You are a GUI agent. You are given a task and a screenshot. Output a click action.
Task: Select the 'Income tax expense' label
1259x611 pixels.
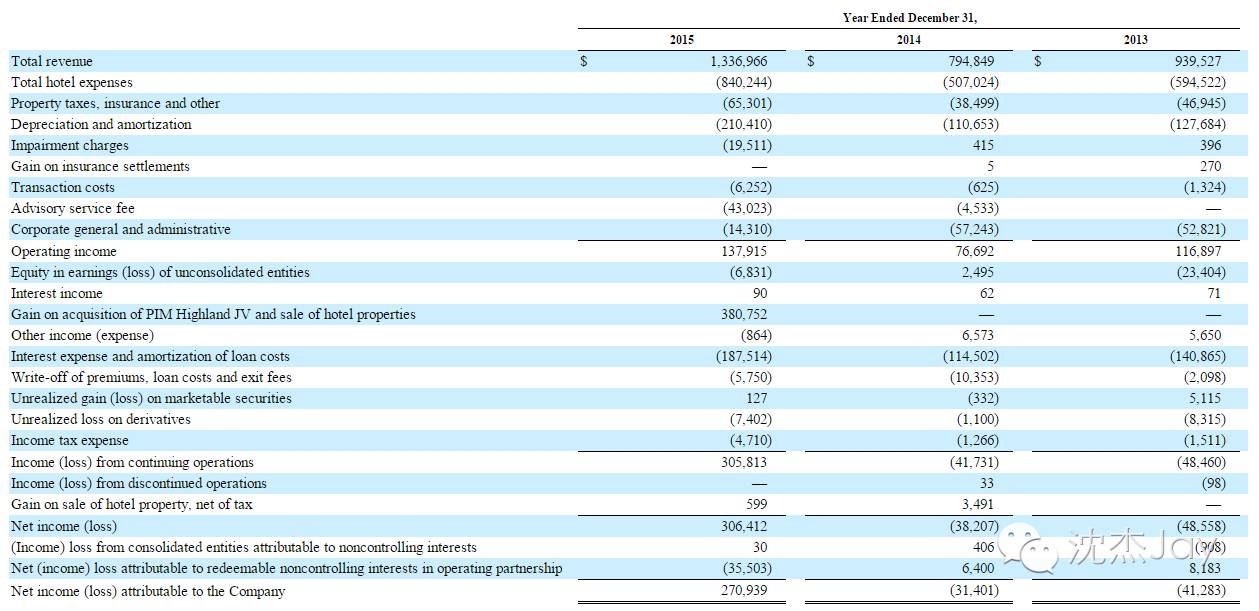click(x=70, y=440)
